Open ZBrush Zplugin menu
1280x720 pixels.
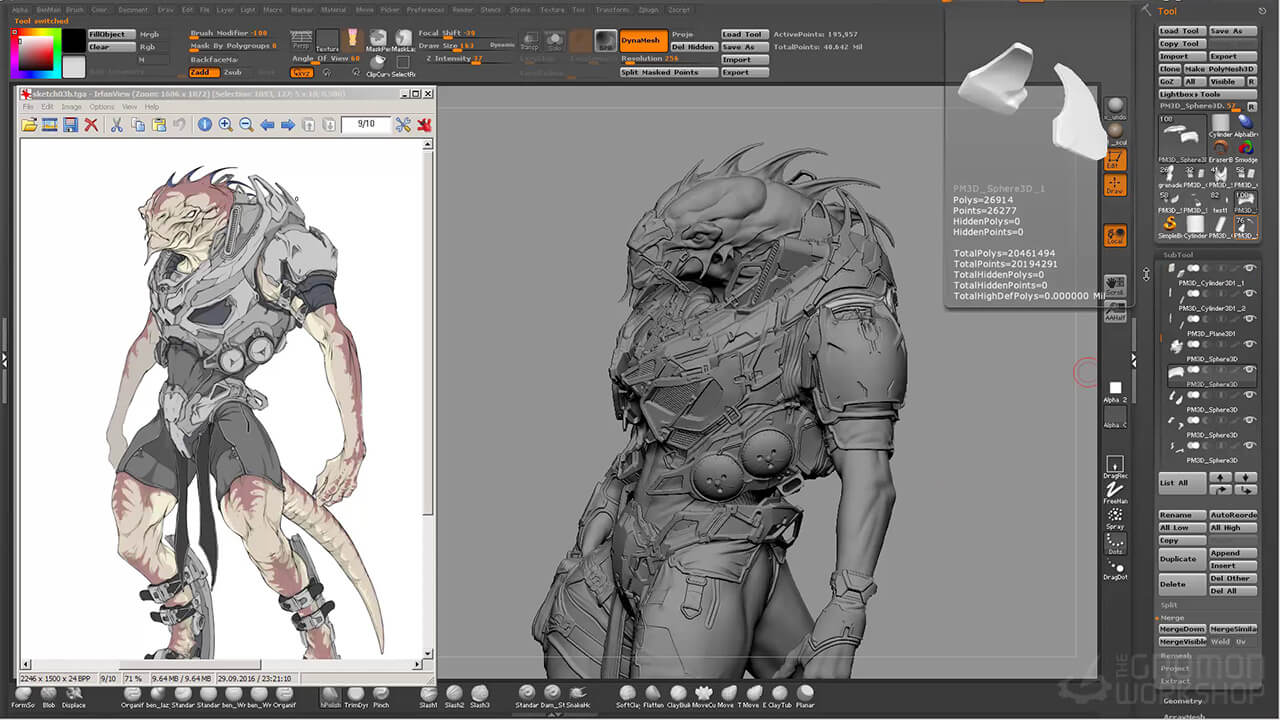click(x=648, y=10)
